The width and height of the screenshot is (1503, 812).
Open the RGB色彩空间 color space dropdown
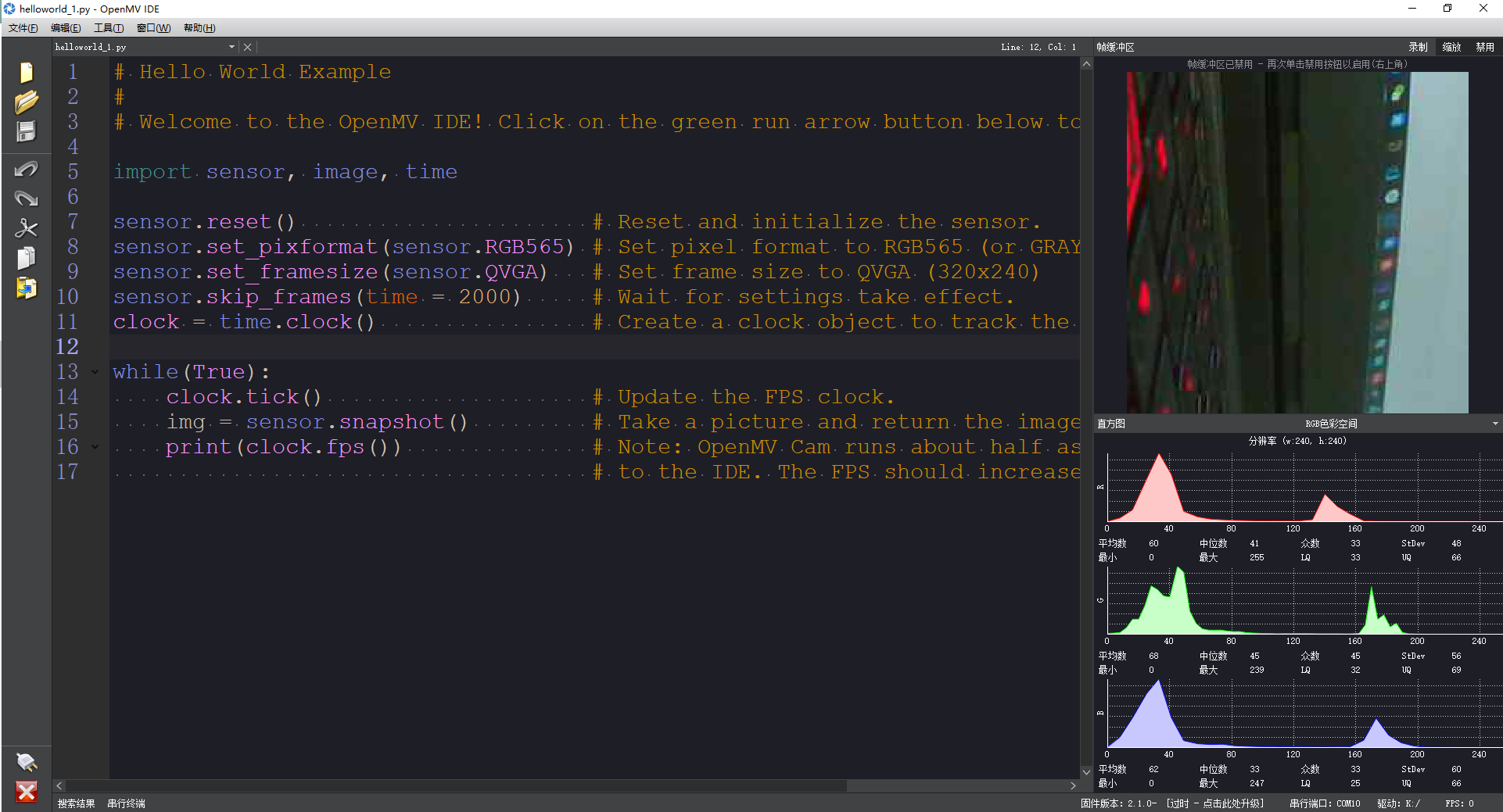pyautogui.click(x=1495, y=423)
